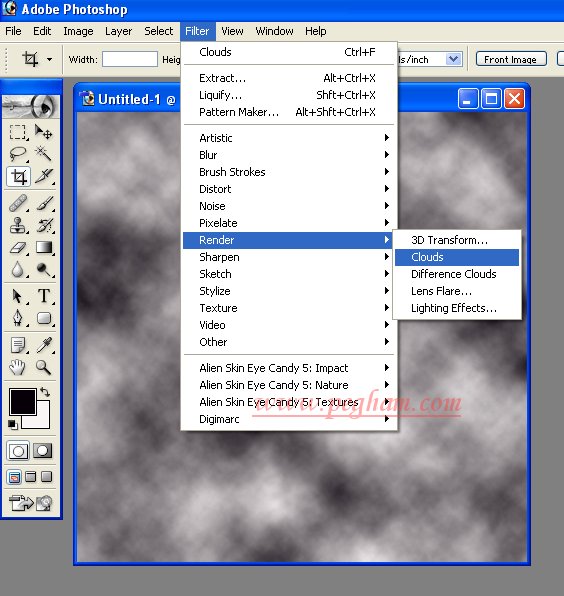The image size is (564, 596).
Task: Open the Image menu
Action: point(78,31)
